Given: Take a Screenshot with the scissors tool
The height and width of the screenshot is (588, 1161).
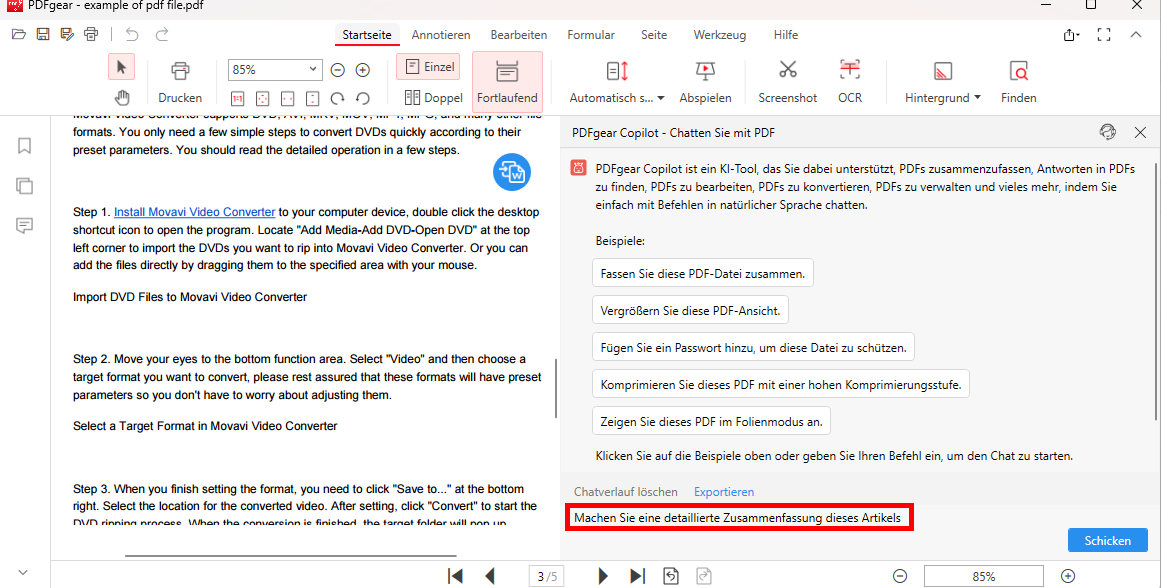Looking at the screenshot, I should [x=788, y=81].
